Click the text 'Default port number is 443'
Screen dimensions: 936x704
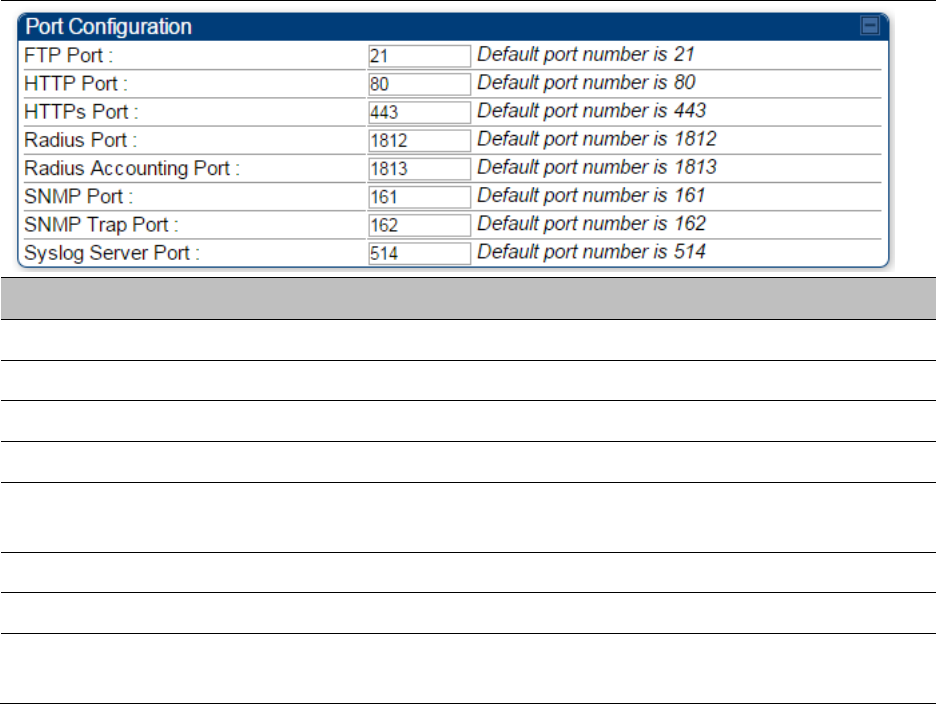pos(591,110)
